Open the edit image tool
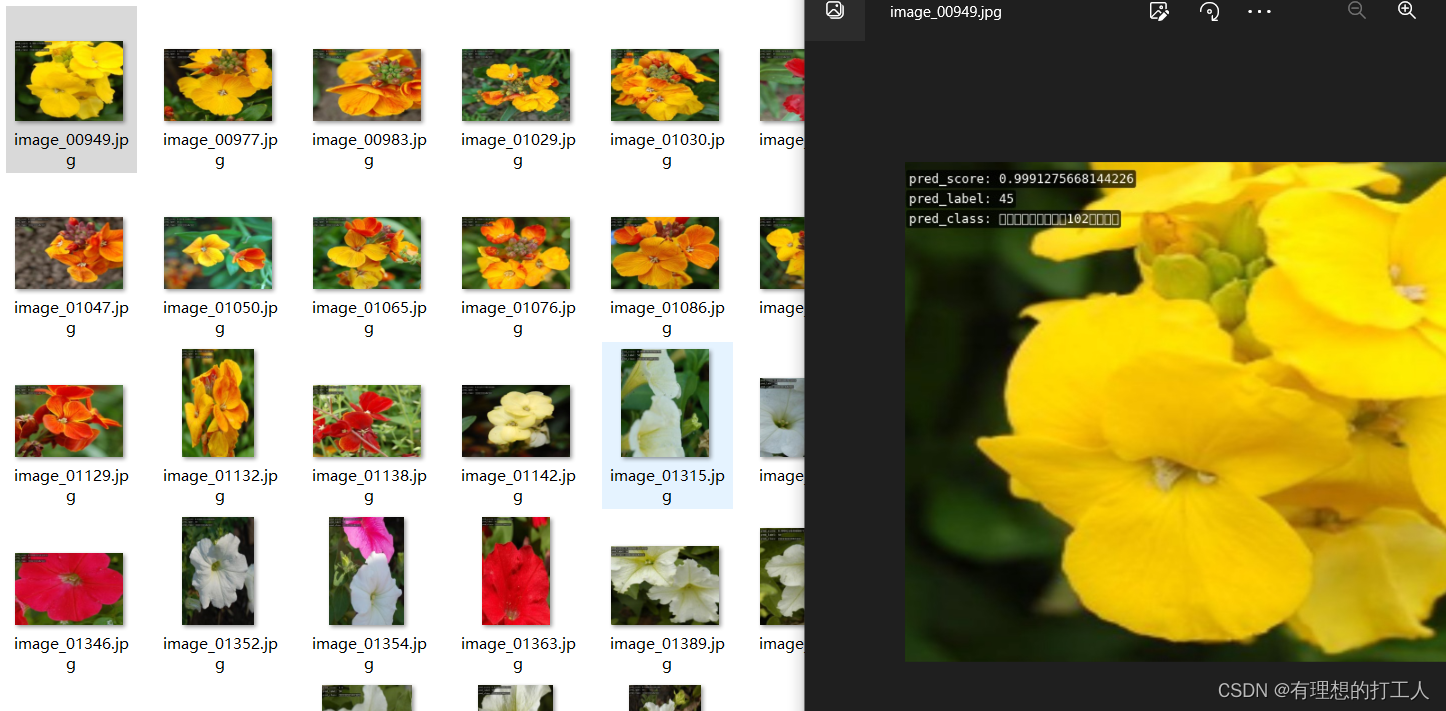This screenshot has height=711, width=1446. coord(1159,12)
